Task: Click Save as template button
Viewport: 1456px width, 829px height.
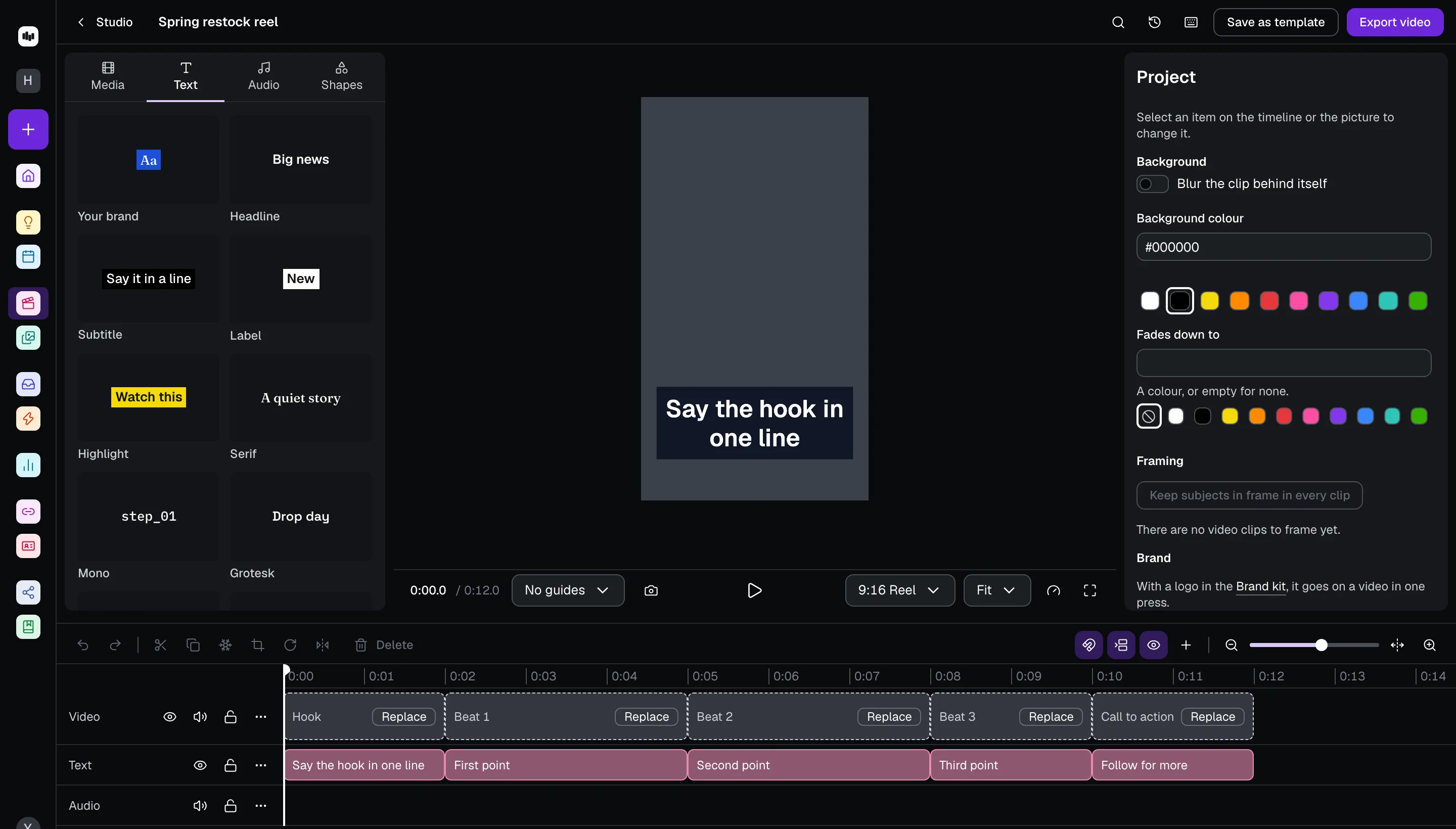Action: coord(1276,22)
